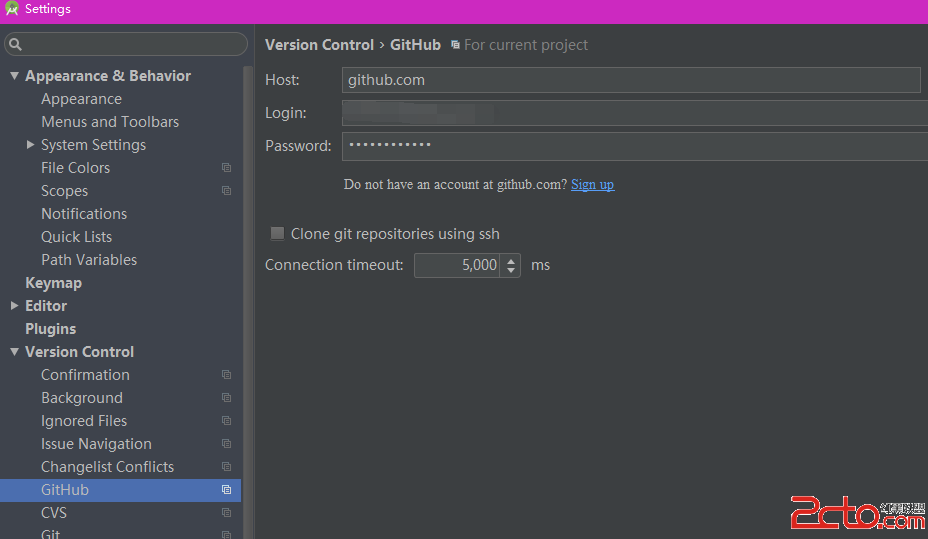This screenshot has height=539, width=928.
Task: Click the Version Control breadcrumb
Action: [320, 45]
